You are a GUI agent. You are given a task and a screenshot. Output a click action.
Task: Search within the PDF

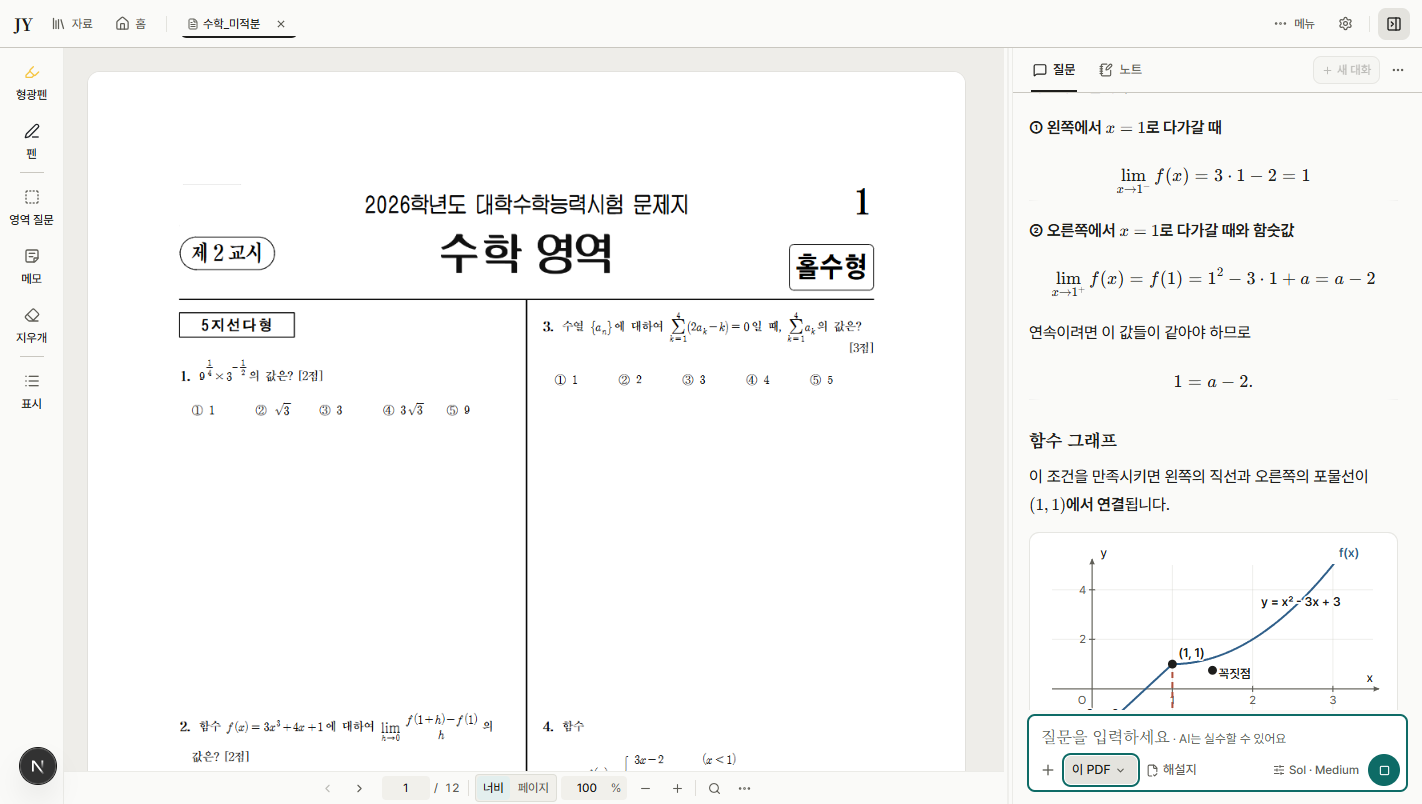pos(714,788)
